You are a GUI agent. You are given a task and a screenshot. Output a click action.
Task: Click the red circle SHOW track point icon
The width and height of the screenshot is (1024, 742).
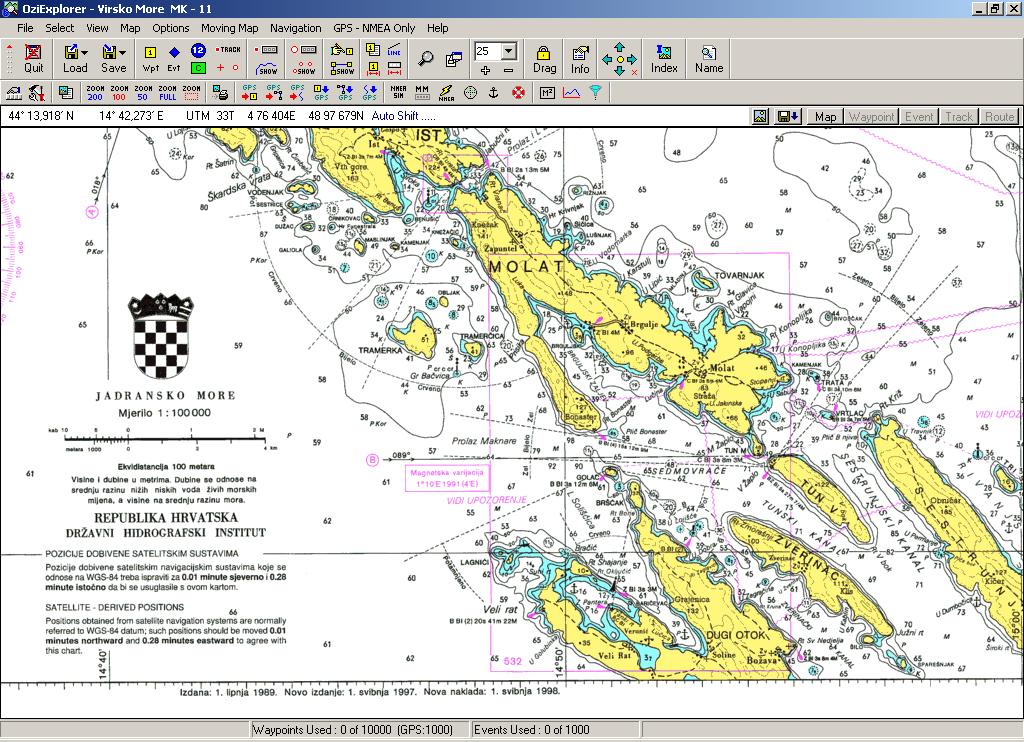(x=304, y=68)
